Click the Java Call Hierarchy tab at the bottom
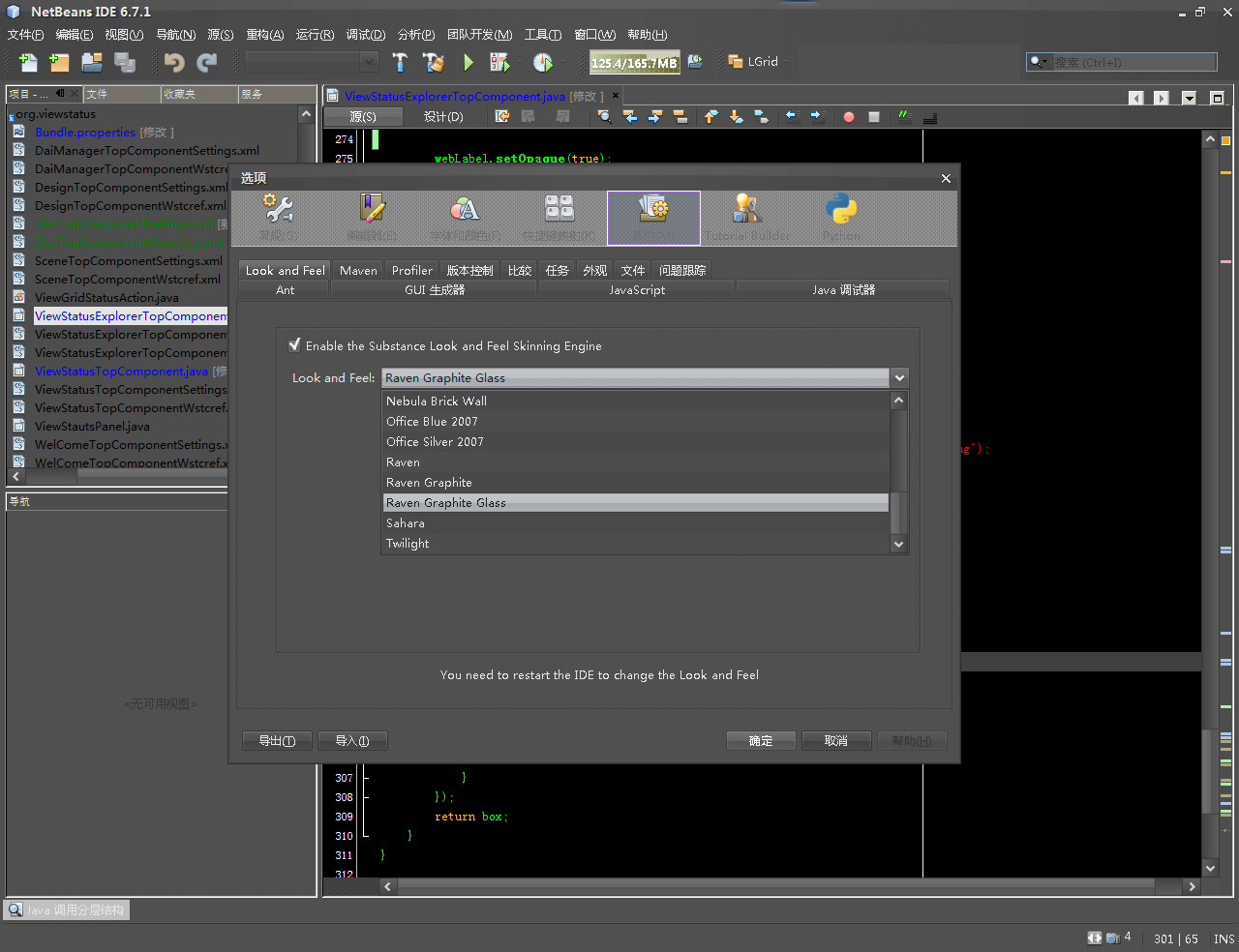This screenshot has height=952, width=1239. [x=66, y=910]
